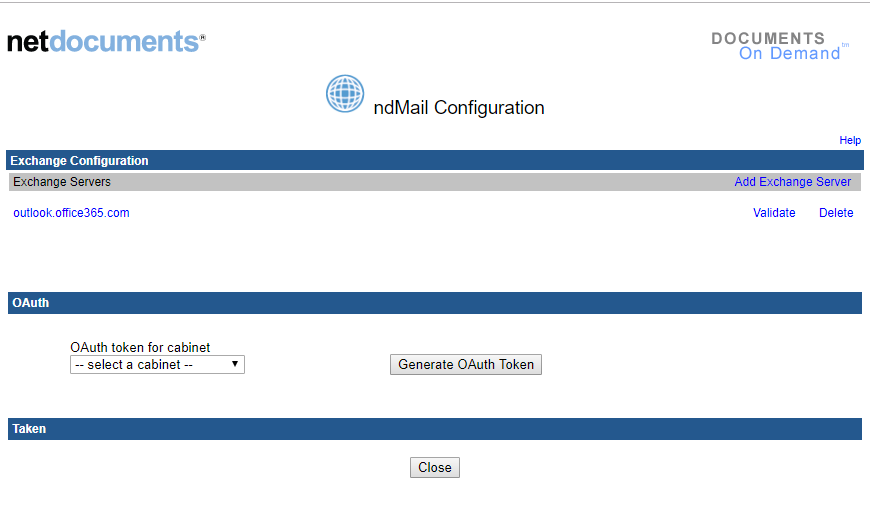Viewport: 870px width, 510px height.
Task: Add a new Exchange Server
Action: 792,182
